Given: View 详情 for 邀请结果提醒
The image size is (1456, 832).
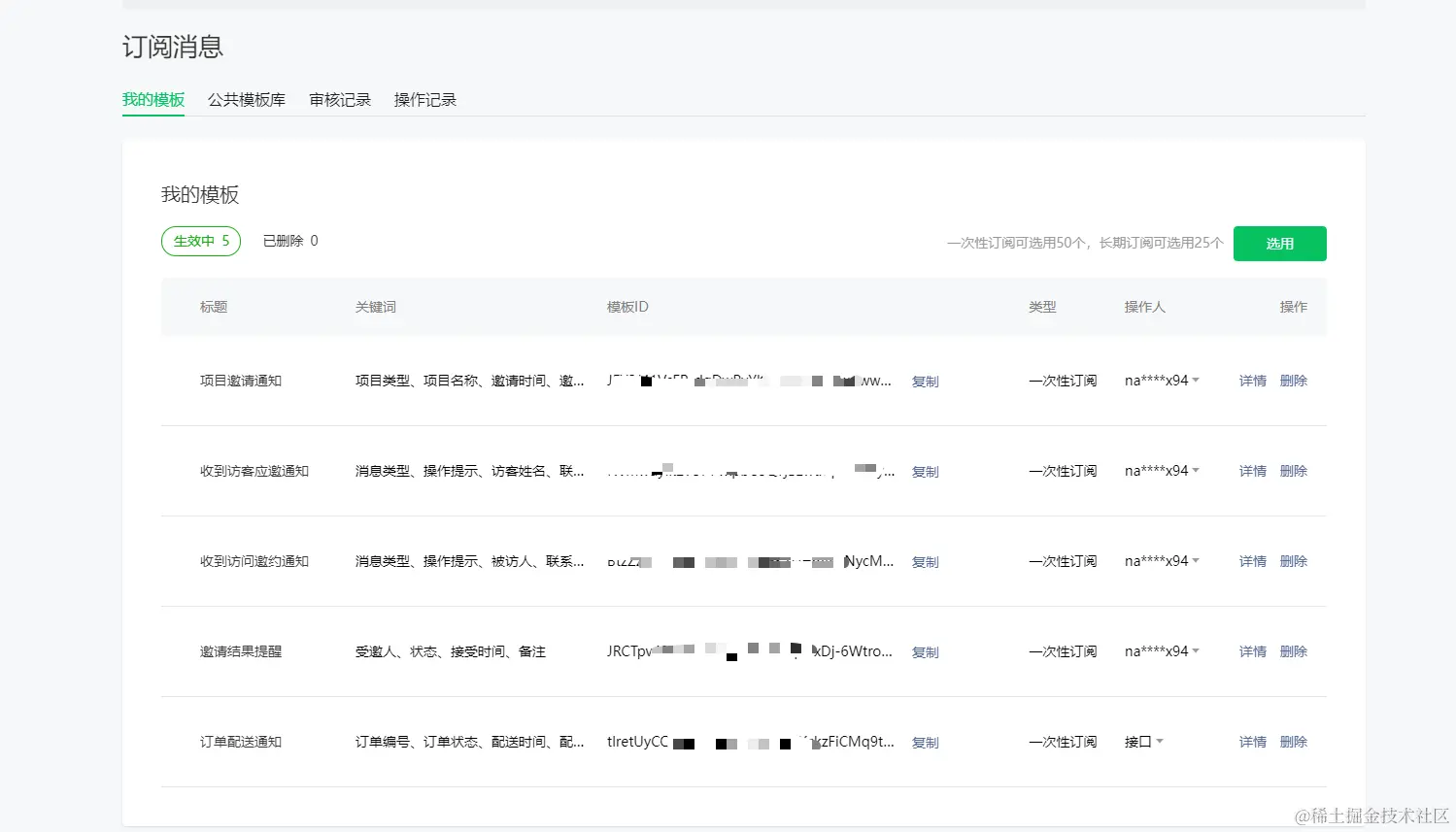Looking at the screenshot, I should [x=1253, y=651].
